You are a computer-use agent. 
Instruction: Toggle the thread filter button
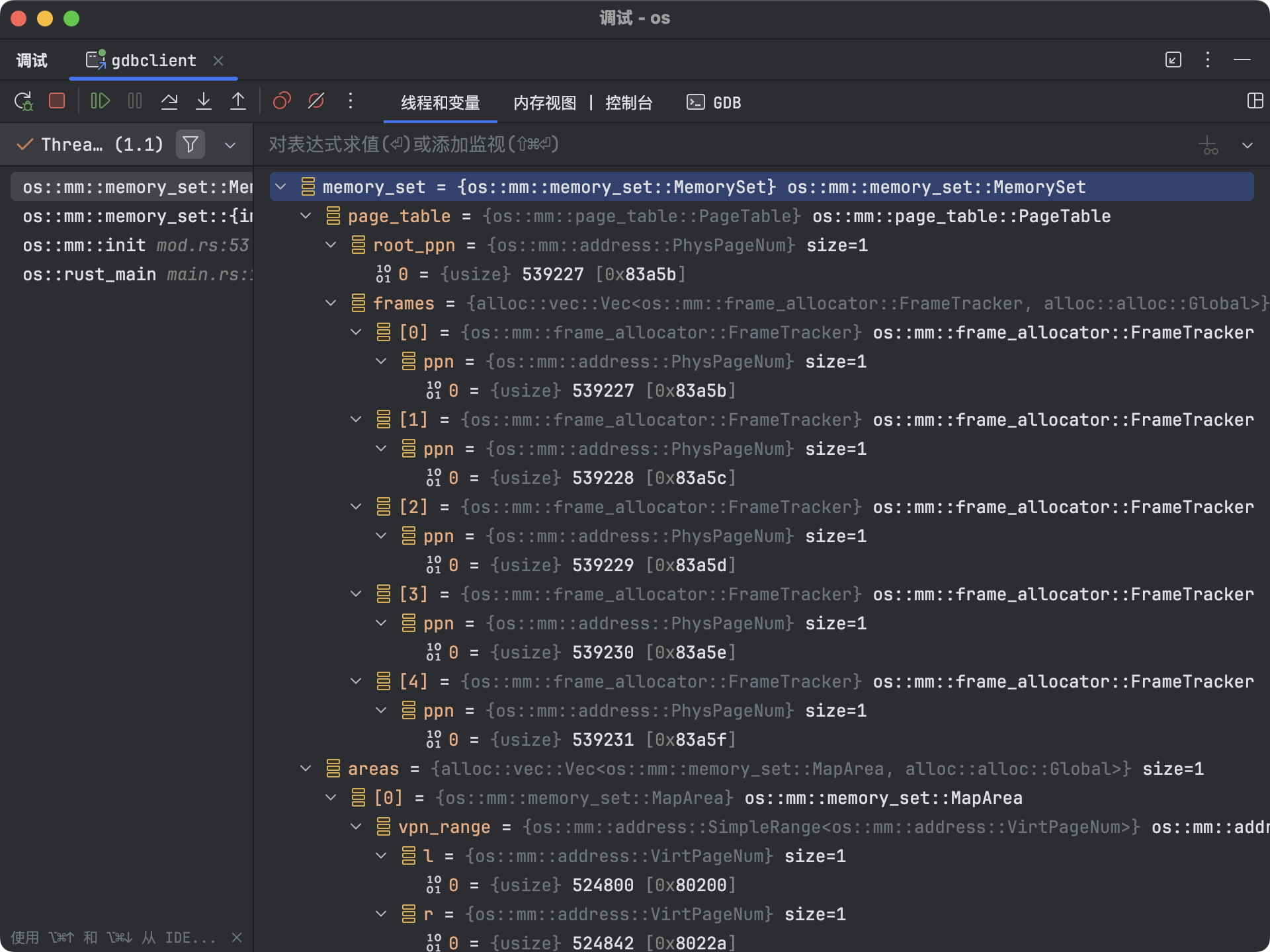(190, 145)
